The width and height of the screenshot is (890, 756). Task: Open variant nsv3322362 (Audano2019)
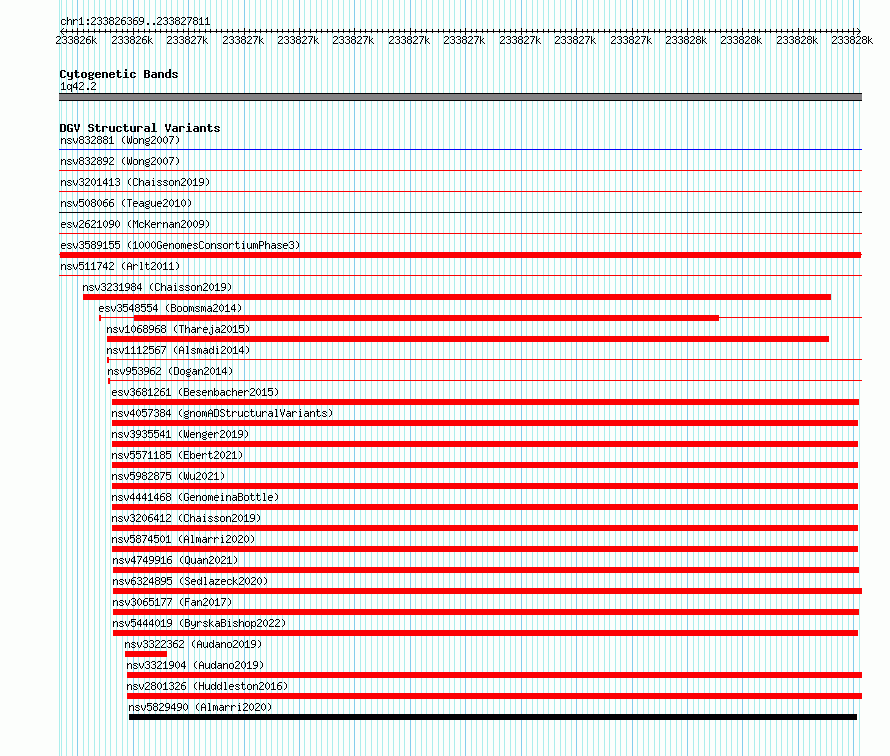pyautogui.click(x=193, y=644)
